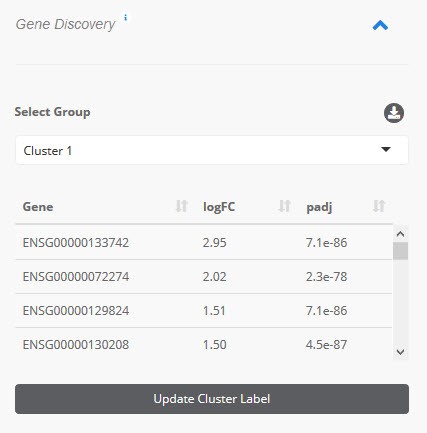Open the Select Group dropdown

click(x=212, y=150)
